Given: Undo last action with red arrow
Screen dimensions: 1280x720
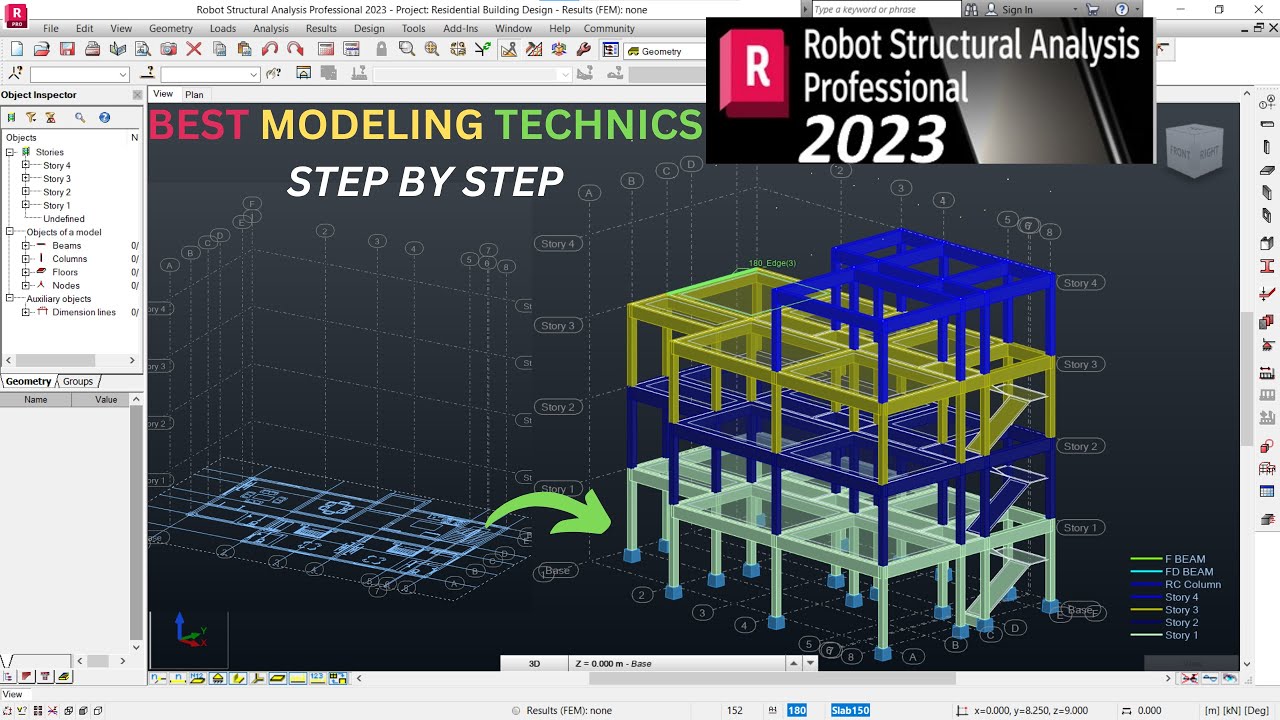Looking at the screenshot, I should [x=270, y=49].
